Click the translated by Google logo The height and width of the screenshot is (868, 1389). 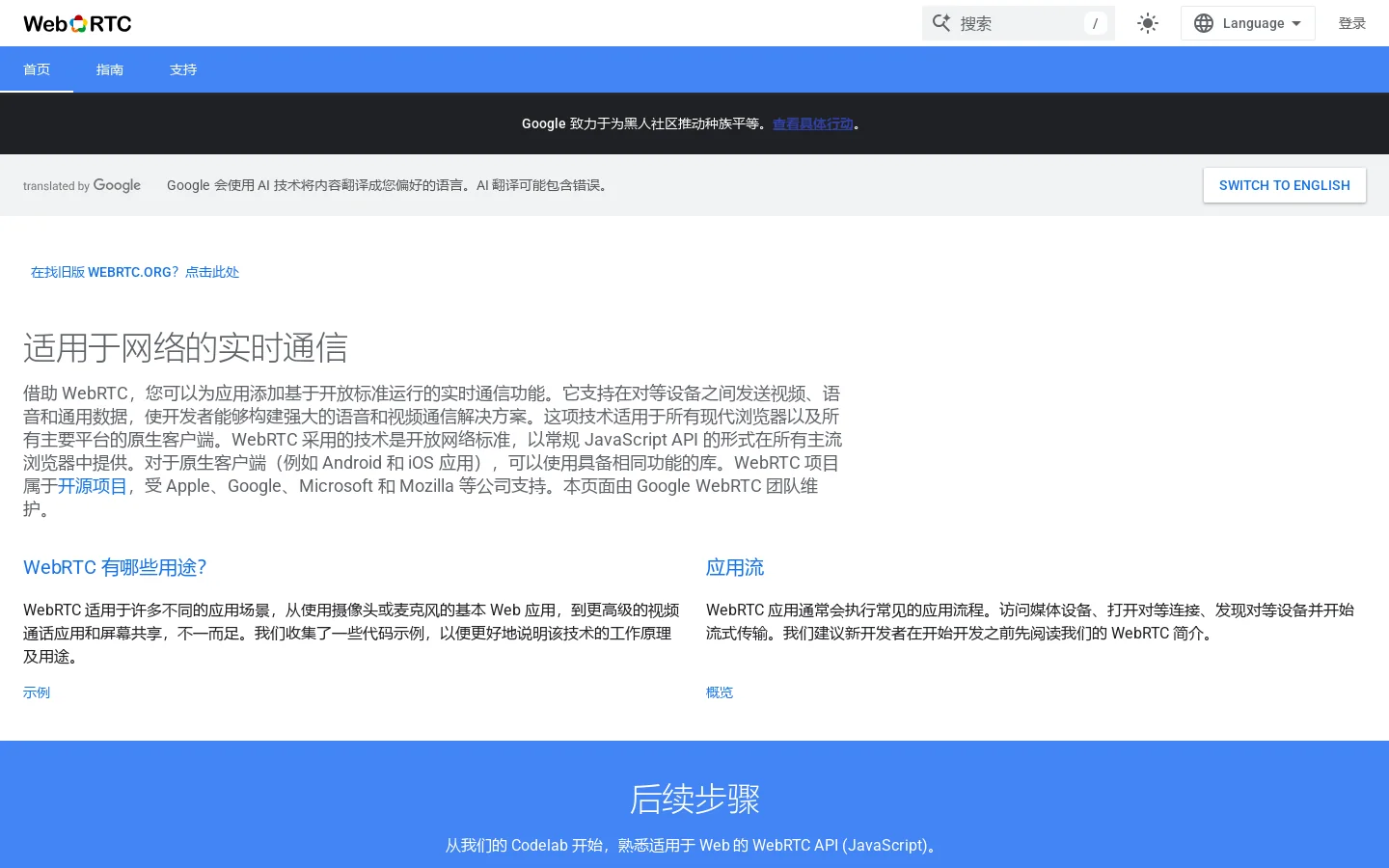point(82,185)
